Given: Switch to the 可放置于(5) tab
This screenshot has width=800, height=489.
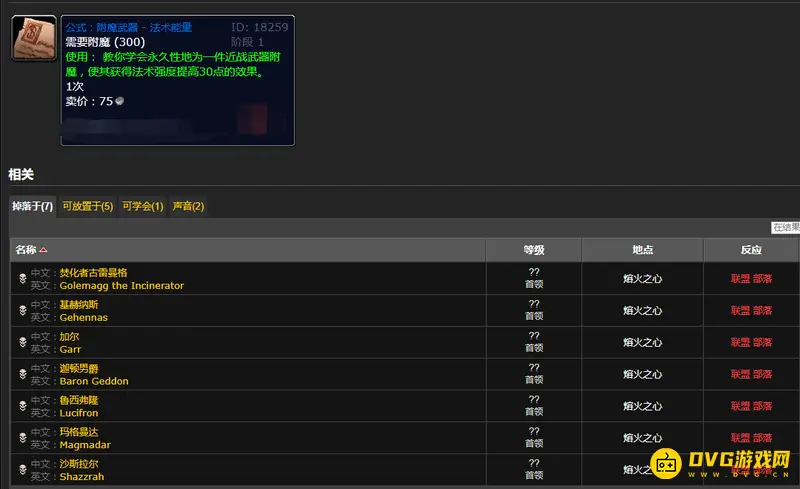Looking at the screenshot, I should click(x=88, y=206).
